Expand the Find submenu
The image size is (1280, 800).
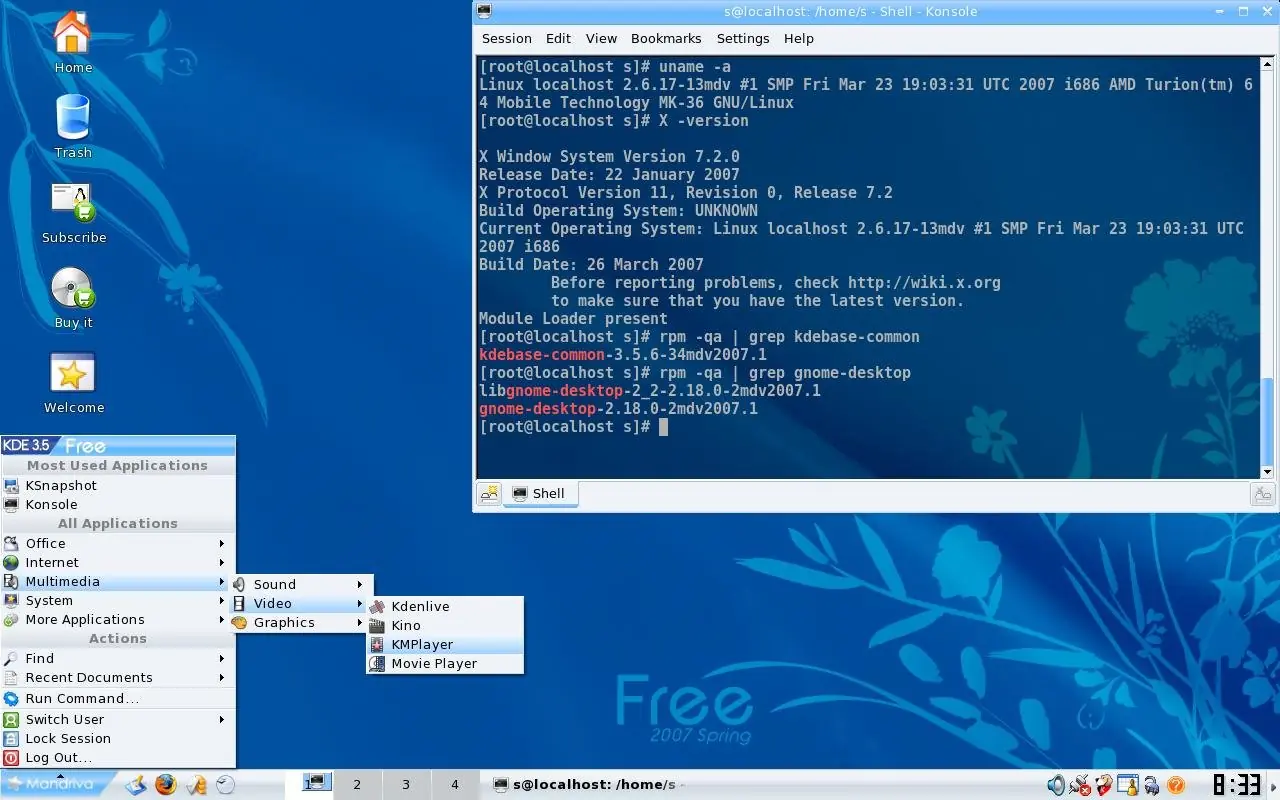(118, 658)
